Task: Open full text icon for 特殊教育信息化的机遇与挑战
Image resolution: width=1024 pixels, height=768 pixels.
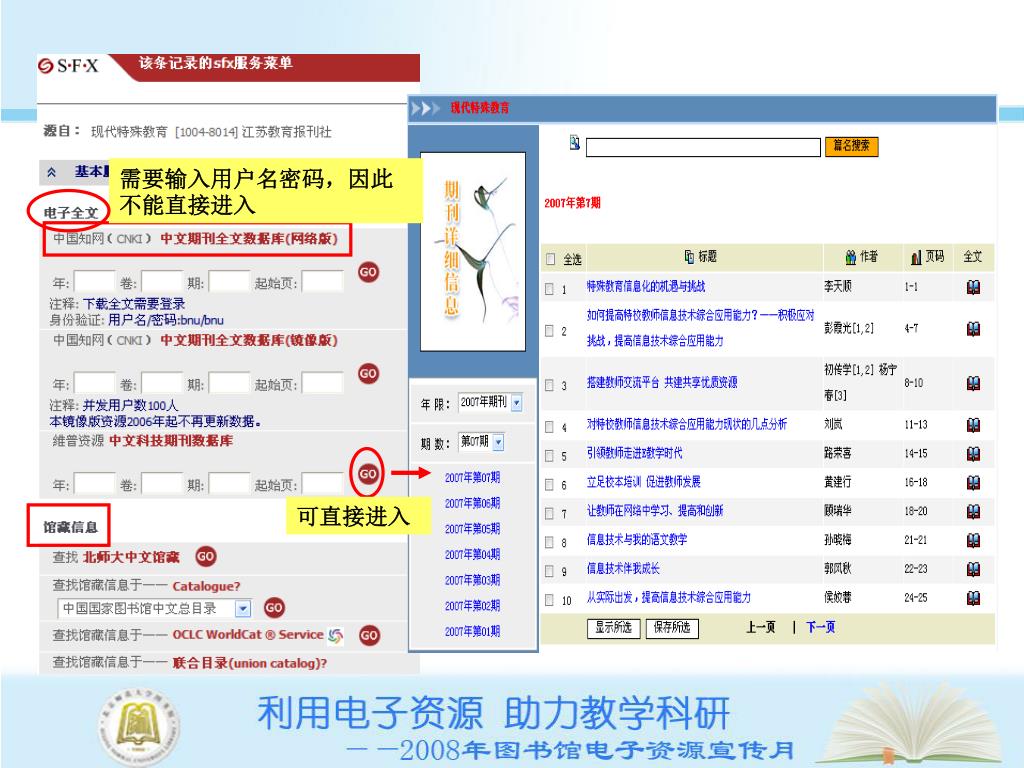Action: click(973, 287)
